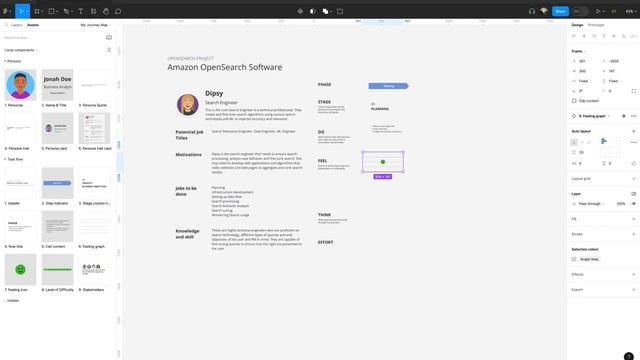Screen dimensions: 640x360
Task: Switch to the Assets tab
Action: (33, 25)
